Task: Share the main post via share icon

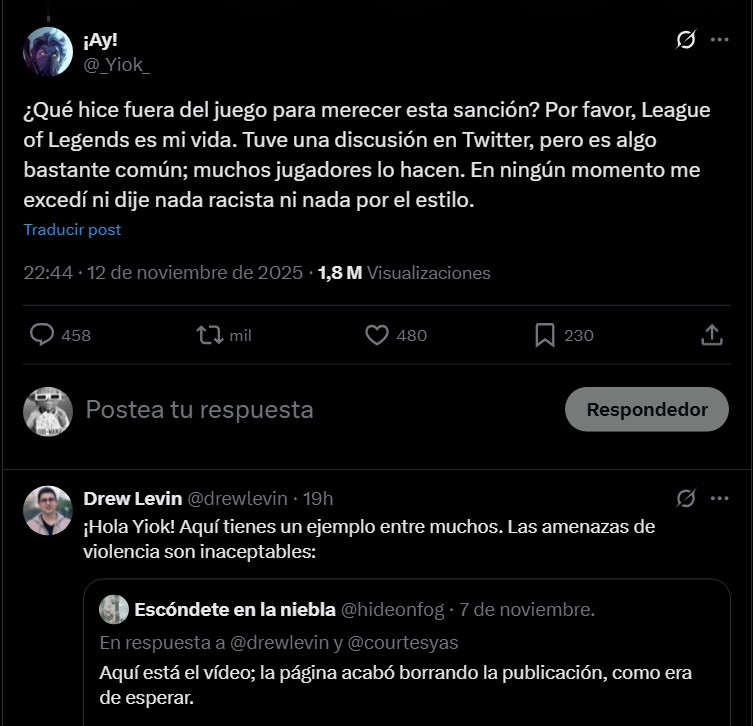Action: [712, 335]
